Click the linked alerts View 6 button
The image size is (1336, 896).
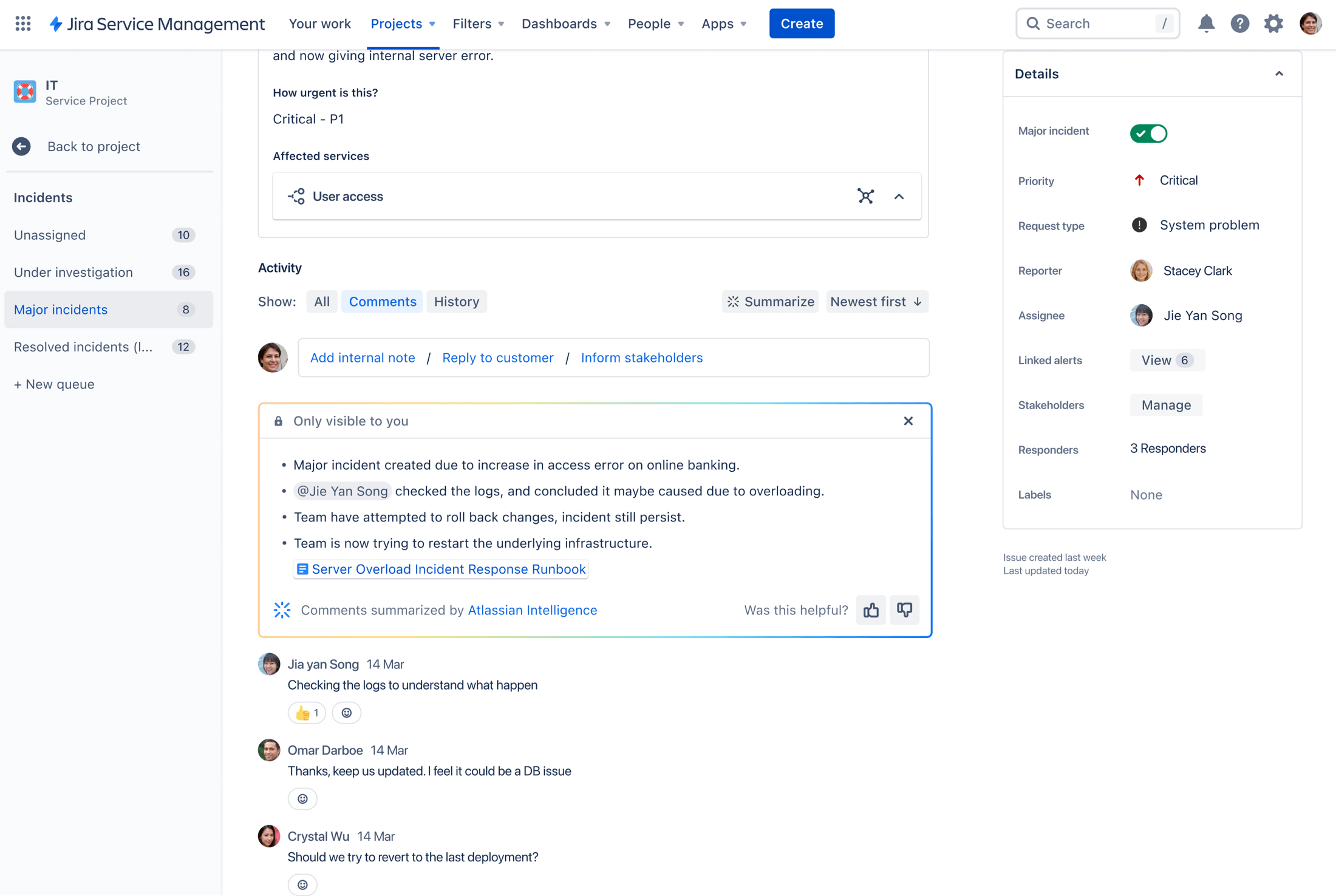[x=1166, y=360]
